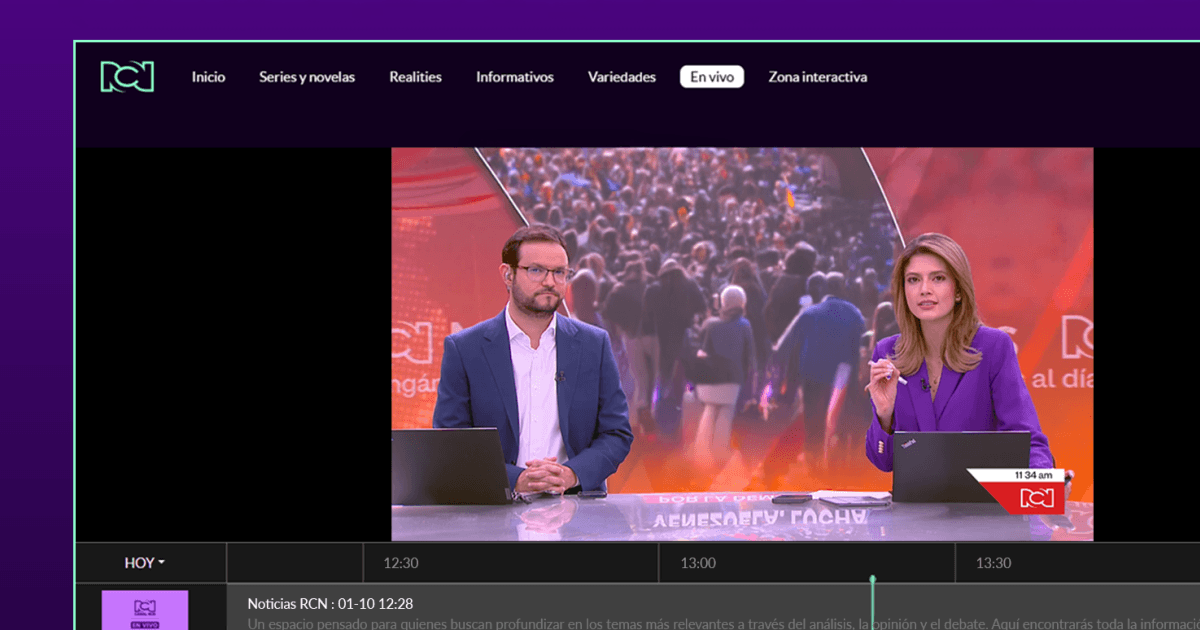Image resolution: width=1200 pixels, height=630 pixels.
Task: Select the RCN En Vivo channel thumbnail
Action: point(145,610)
